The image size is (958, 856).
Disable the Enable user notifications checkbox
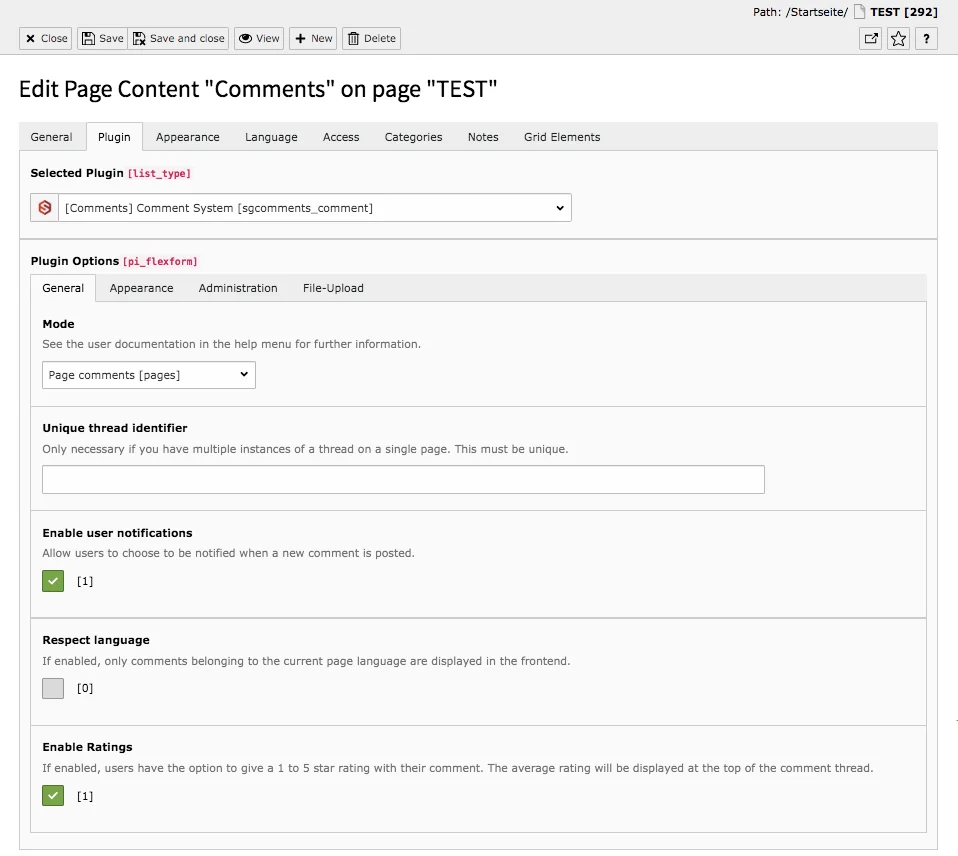tap(52, 581)
